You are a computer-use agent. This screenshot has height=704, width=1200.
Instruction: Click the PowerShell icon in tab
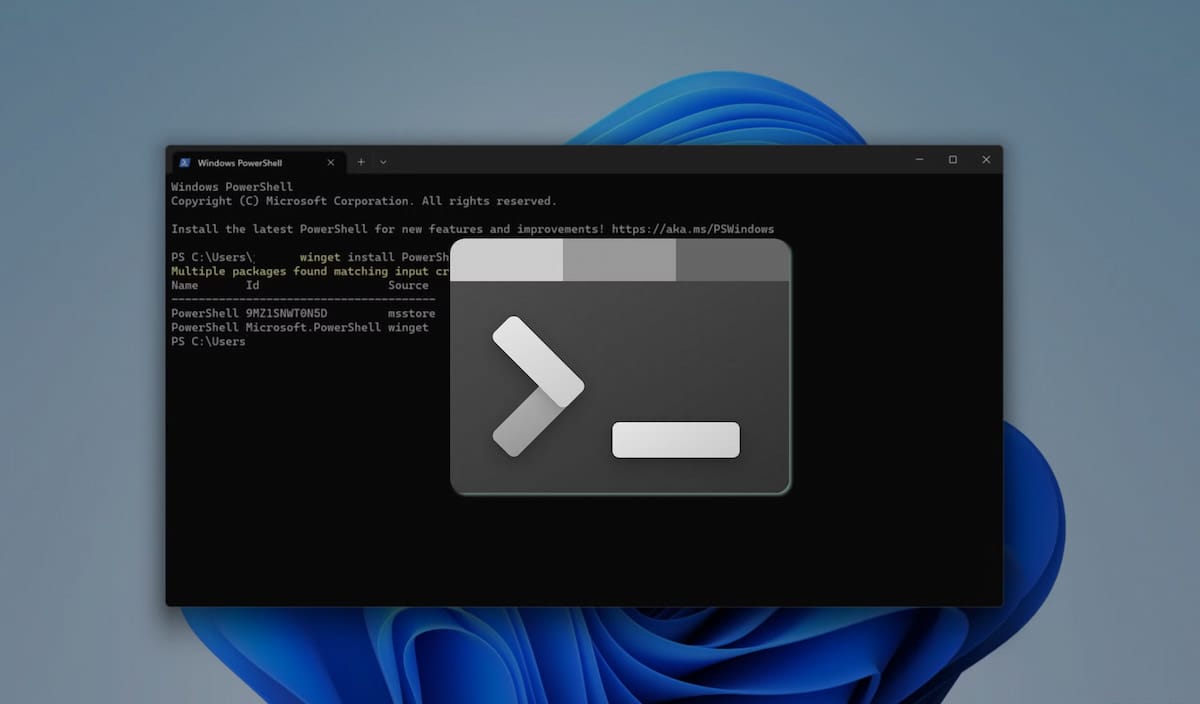[x=184, y=162]
